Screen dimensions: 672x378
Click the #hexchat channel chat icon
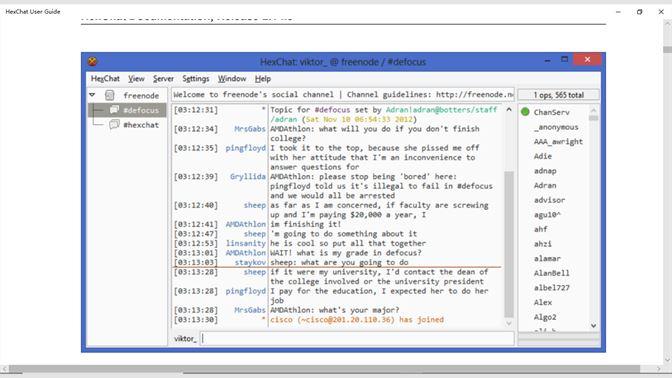(x=114, y=125)
